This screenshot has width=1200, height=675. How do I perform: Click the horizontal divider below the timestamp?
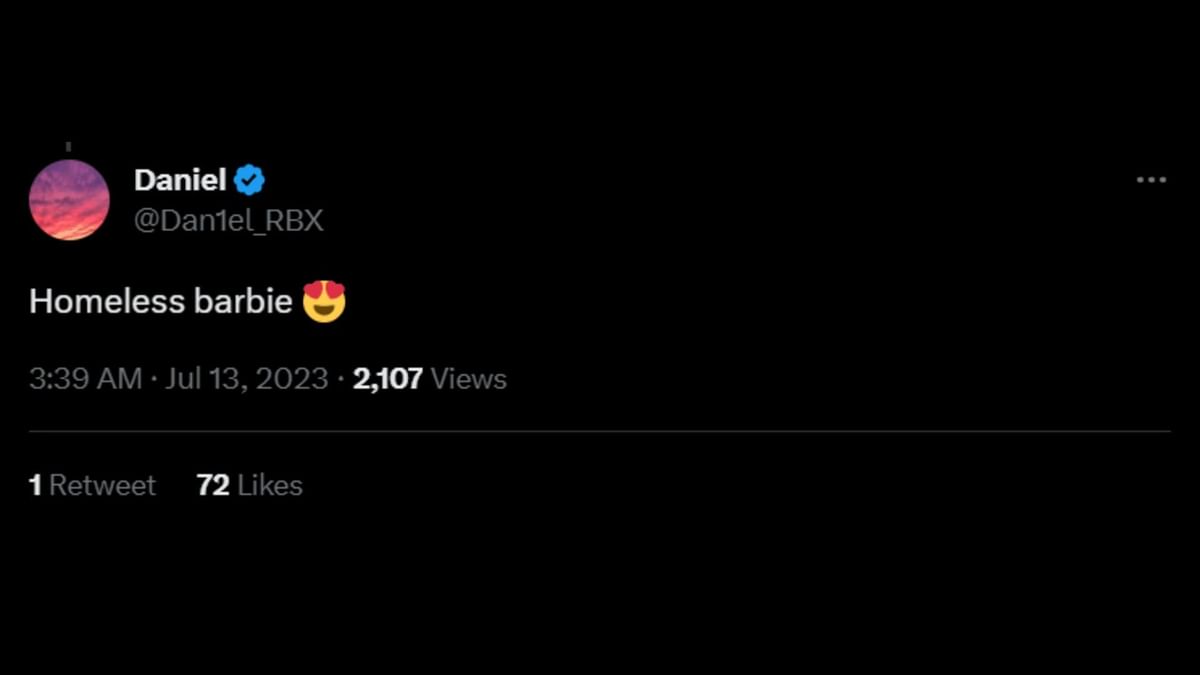click(600, 431)
